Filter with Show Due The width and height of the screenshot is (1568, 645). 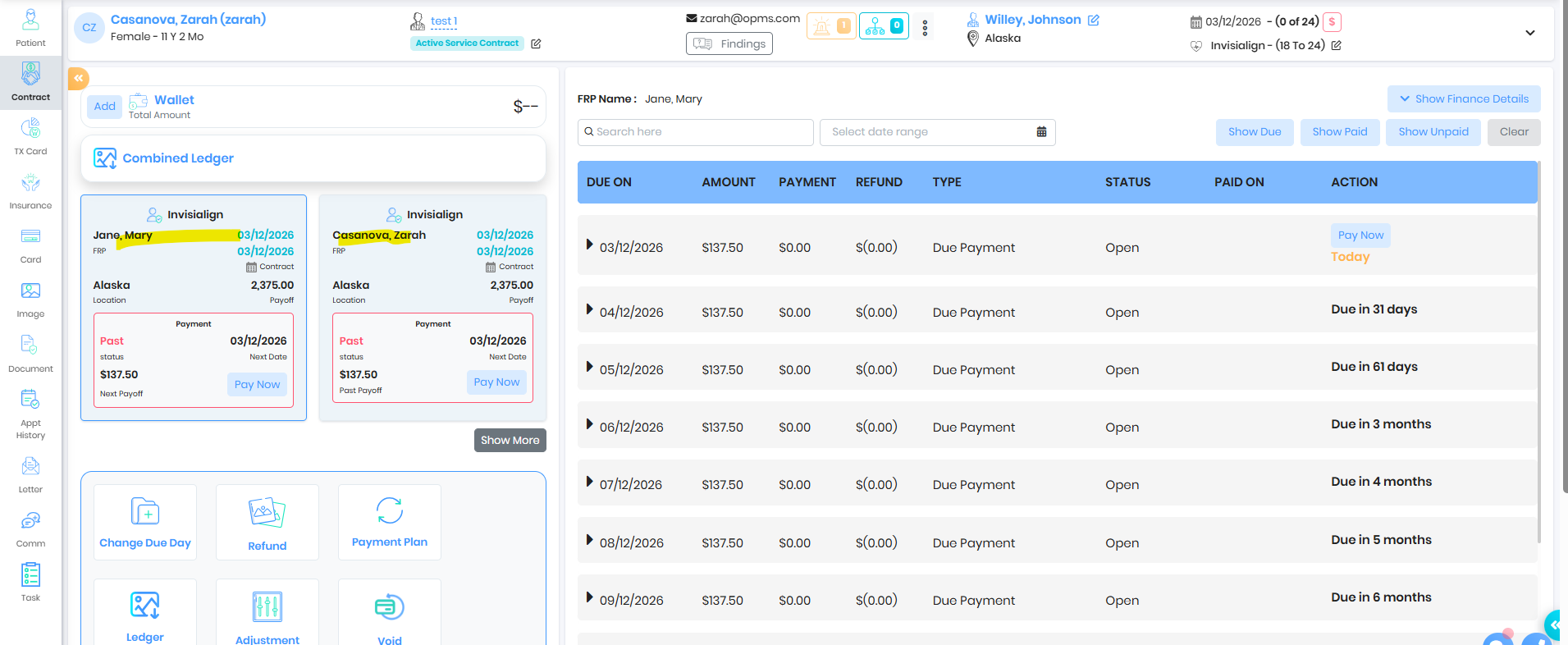(1255, 132)
